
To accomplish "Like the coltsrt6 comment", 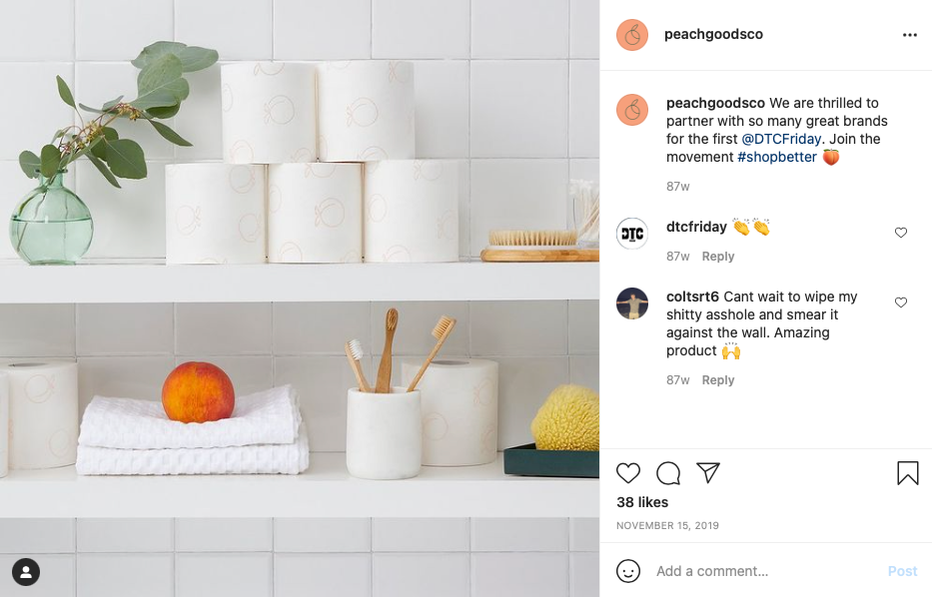I will tap(900, 303).
